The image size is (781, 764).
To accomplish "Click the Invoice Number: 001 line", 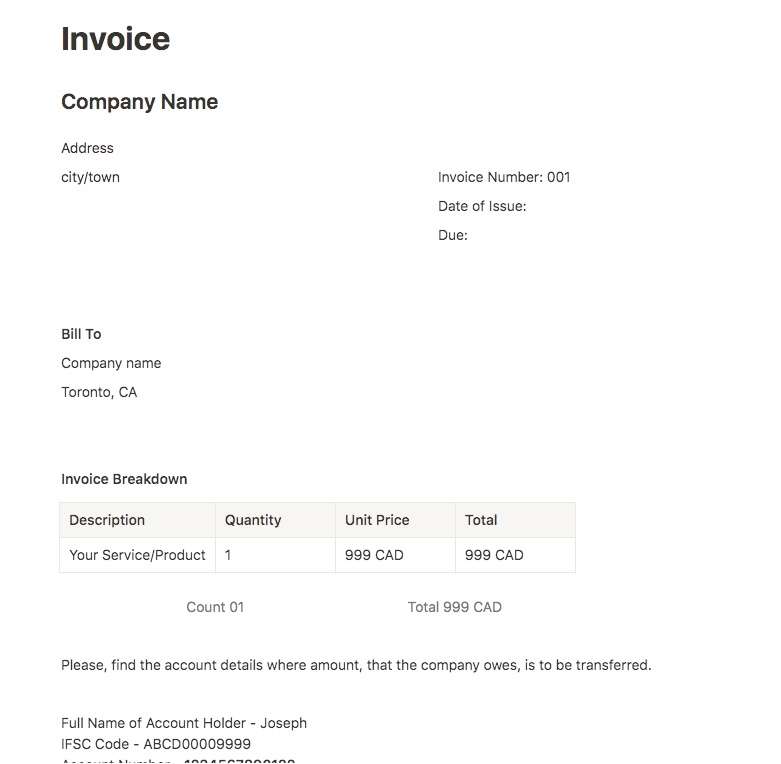I will 504,177.
